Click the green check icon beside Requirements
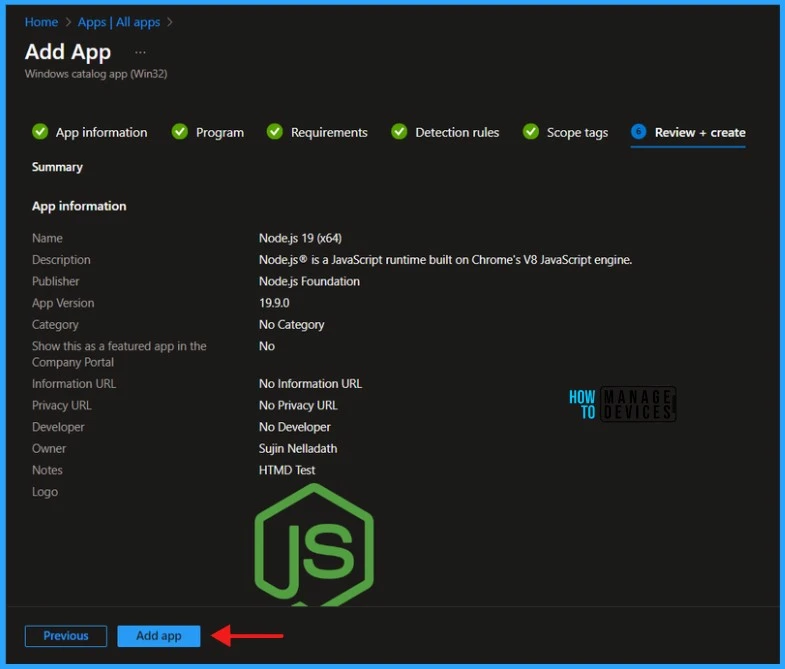Image resolution: width=785 pixels, height=669 pixels. 275,132
